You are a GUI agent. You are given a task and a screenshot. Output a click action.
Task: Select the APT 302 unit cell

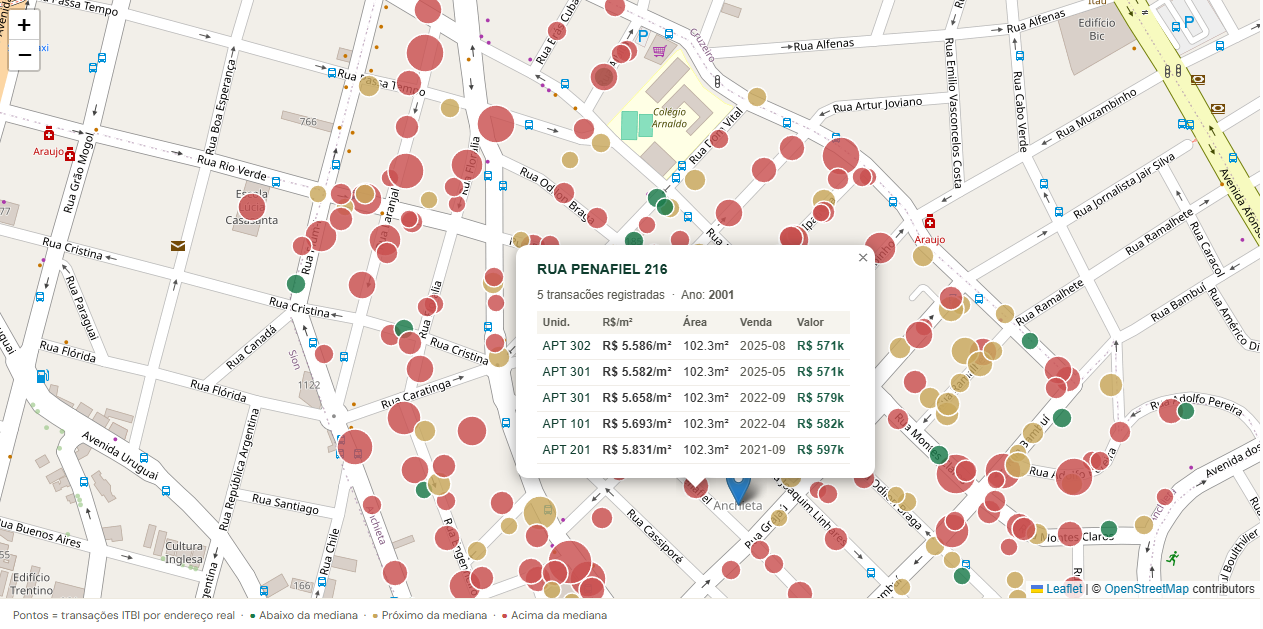click(566, 346)
